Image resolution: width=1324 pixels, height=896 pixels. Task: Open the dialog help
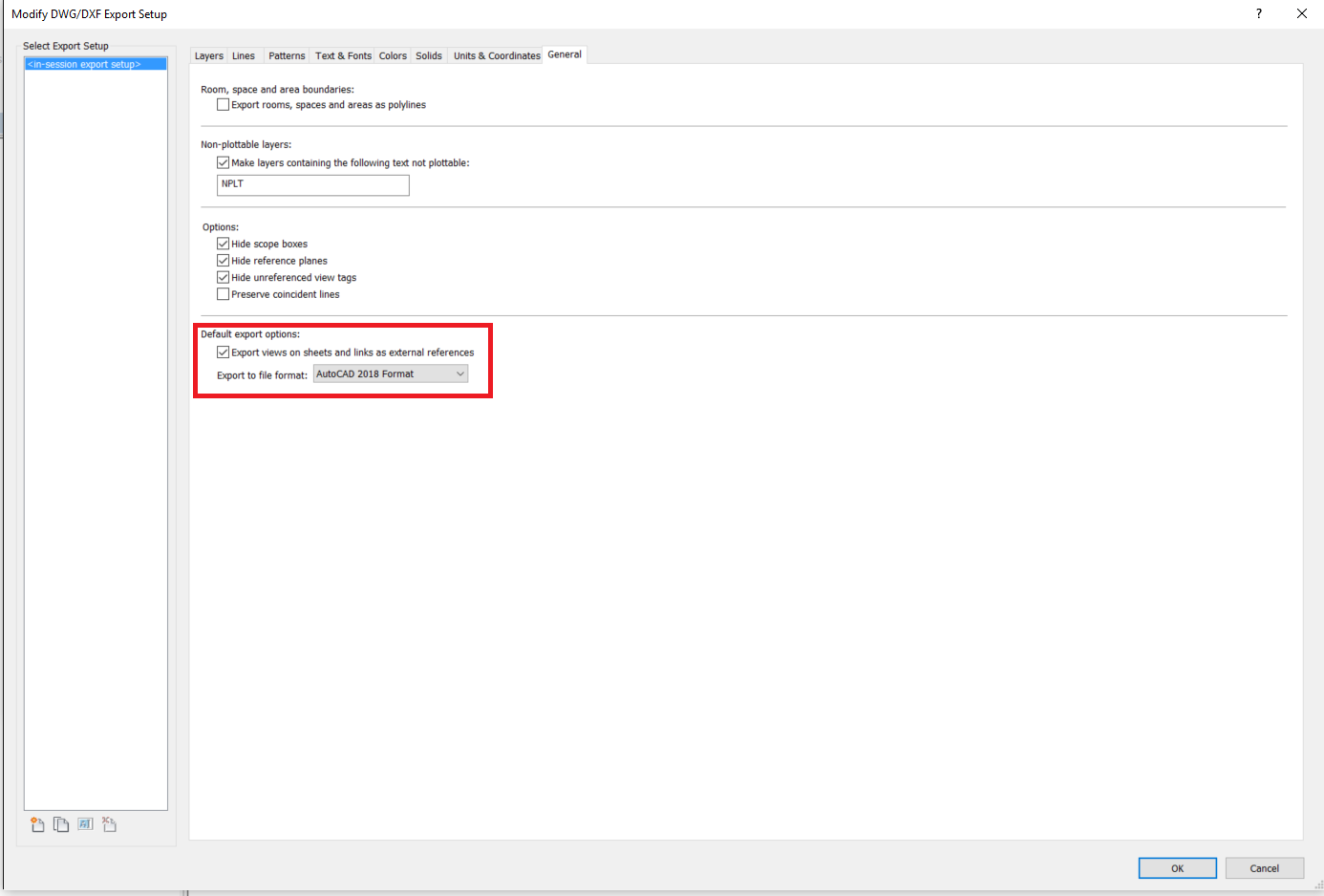tap(1258, 13)
